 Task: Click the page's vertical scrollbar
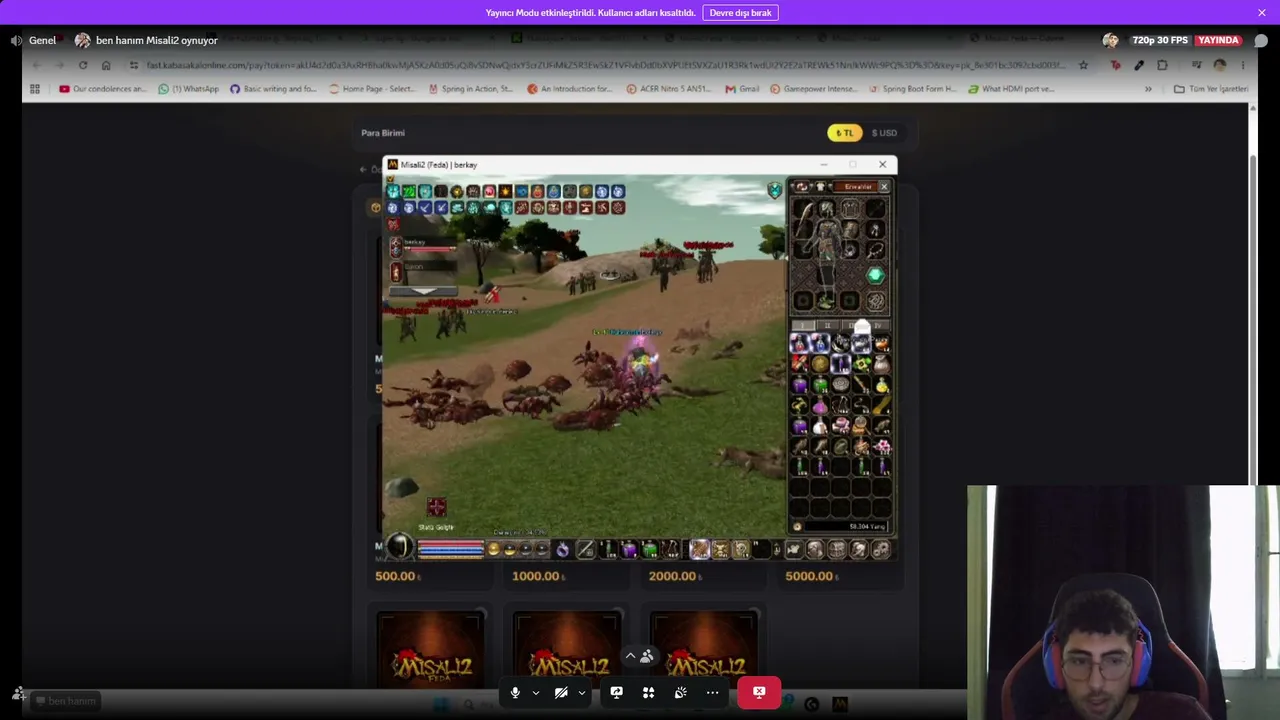[x=1253, y=320]
